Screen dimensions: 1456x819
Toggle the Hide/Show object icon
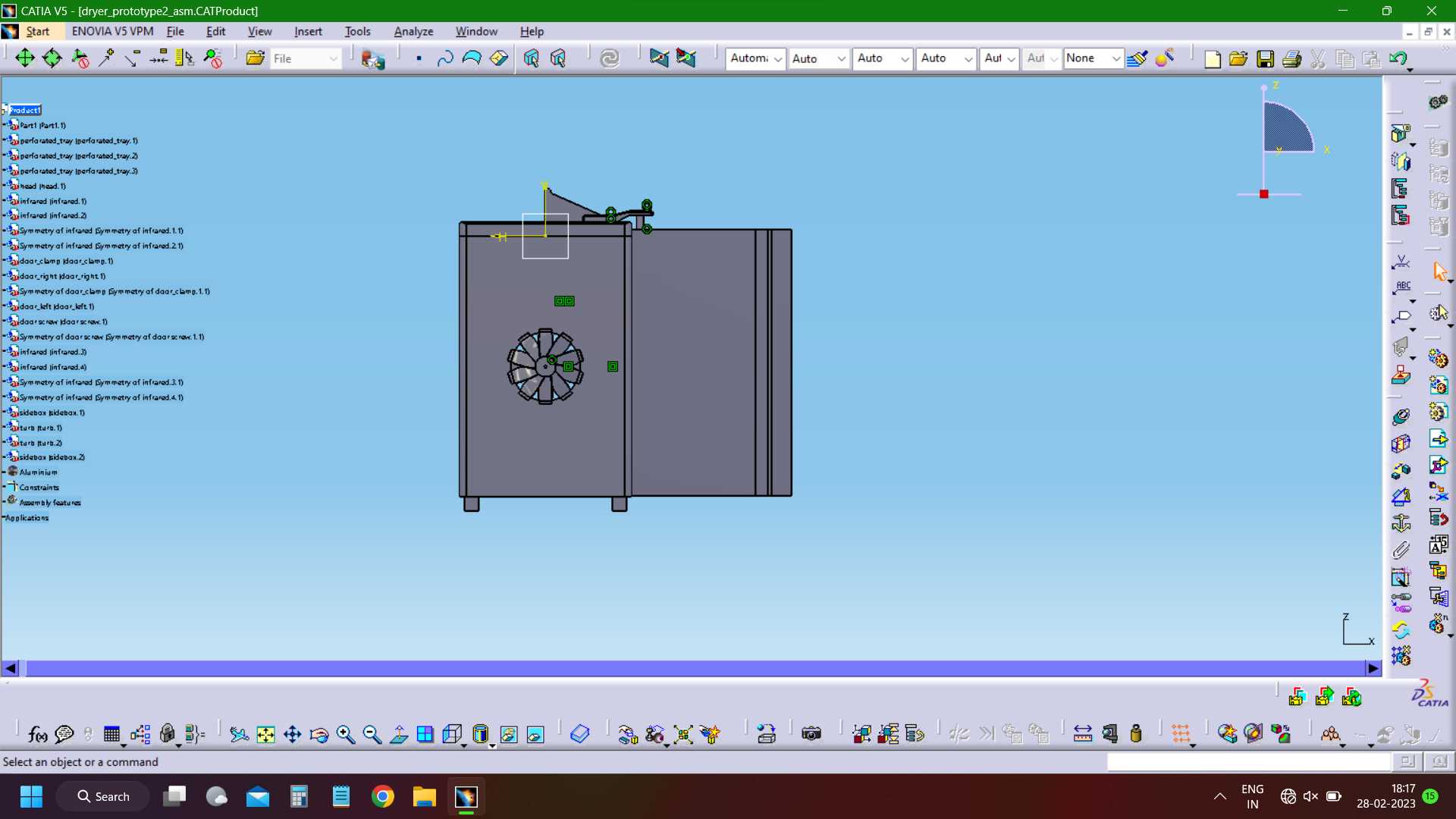[509, 734]
